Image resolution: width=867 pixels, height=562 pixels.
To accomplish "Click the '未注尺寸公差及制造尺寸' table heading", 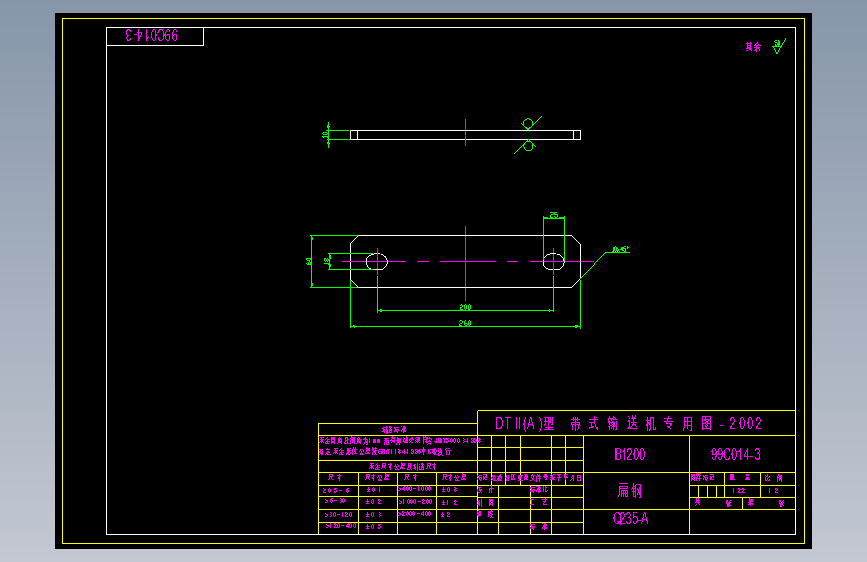I will pos(403,466).
